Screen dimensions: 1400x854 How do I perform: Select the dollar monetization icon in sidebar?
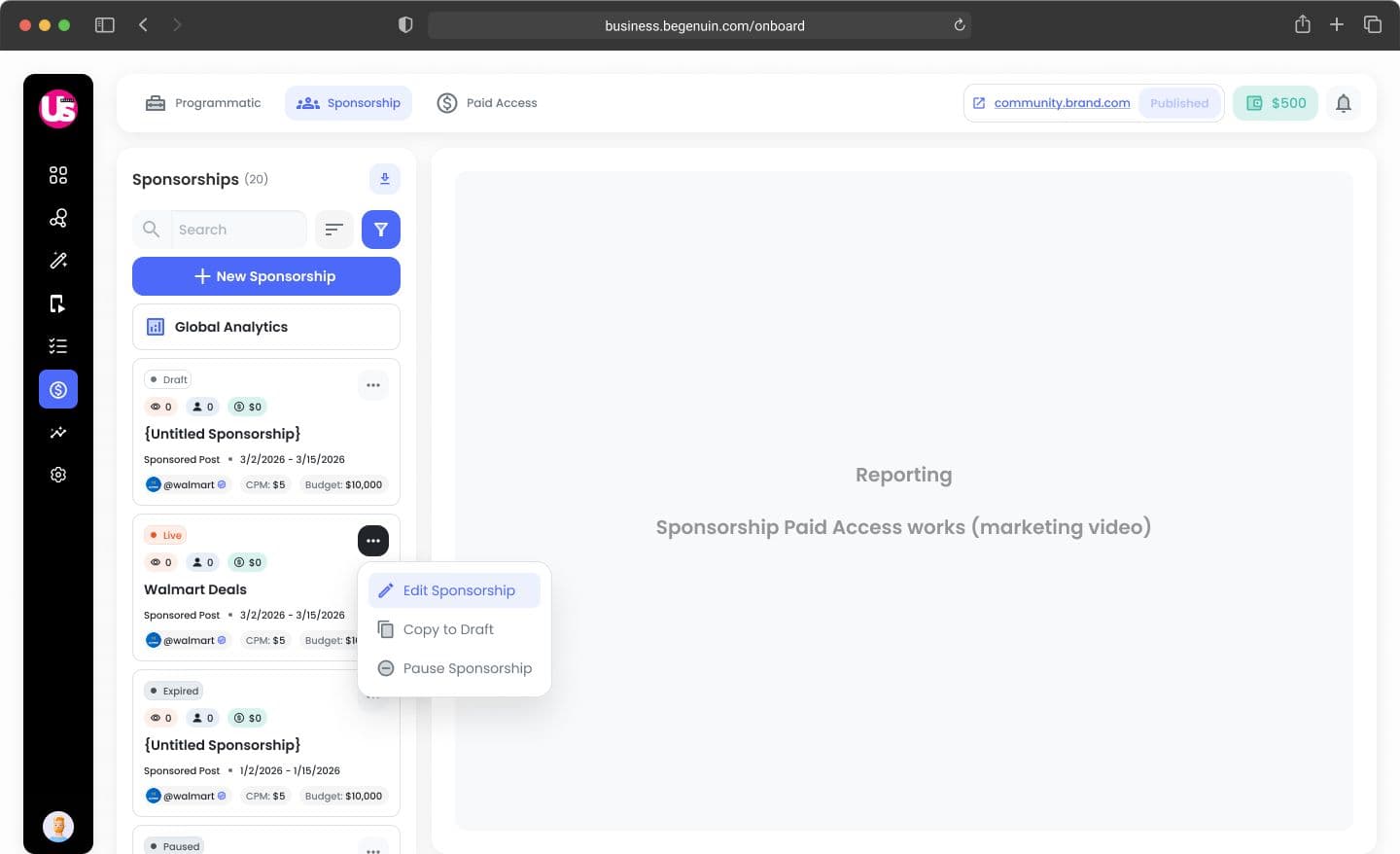pos(58,389)
